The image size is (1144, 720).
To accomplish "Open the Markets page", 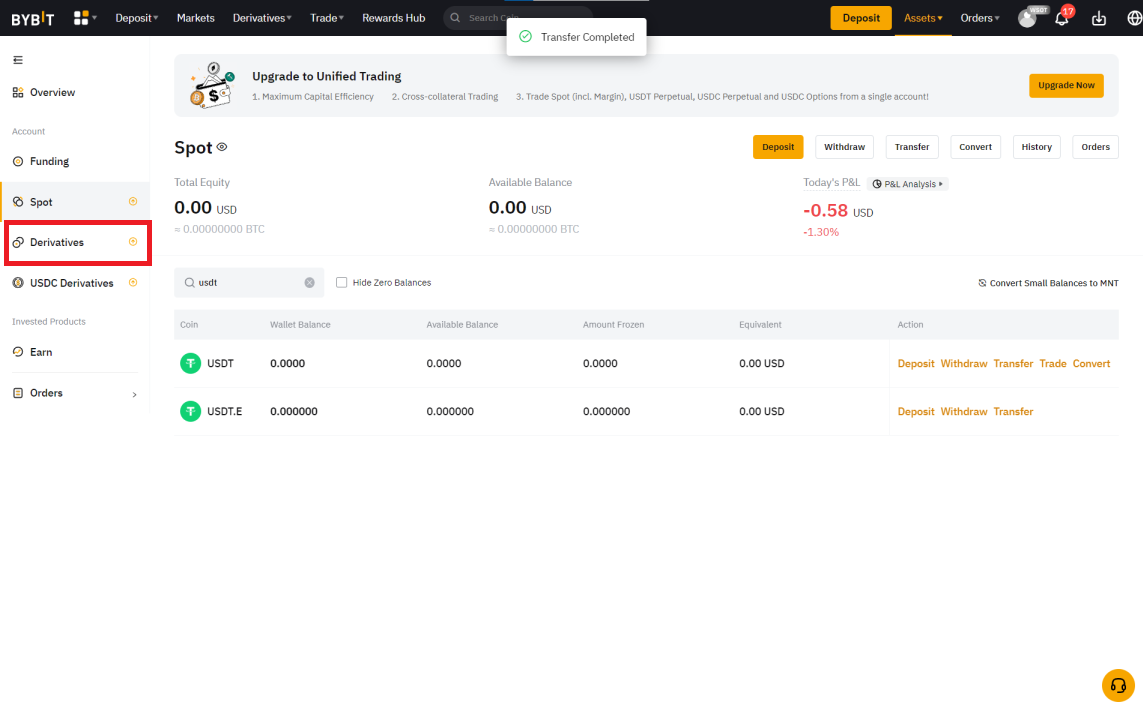I will click(196, 18).
